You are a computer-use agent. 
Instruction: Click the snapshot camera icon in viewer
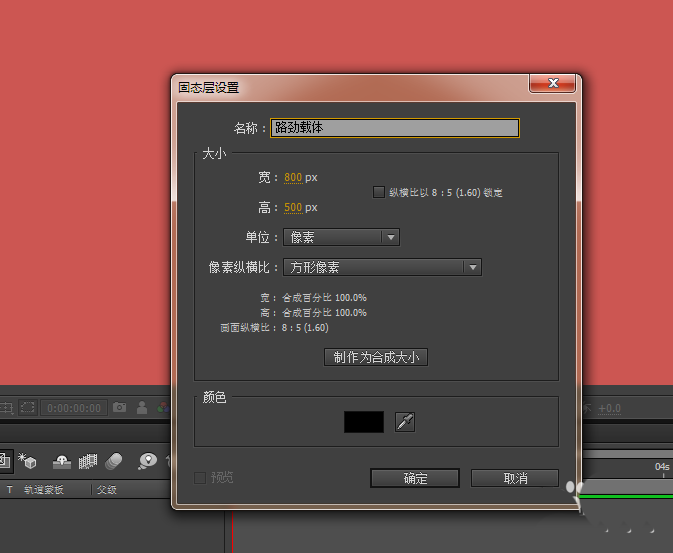pos(119,407)
